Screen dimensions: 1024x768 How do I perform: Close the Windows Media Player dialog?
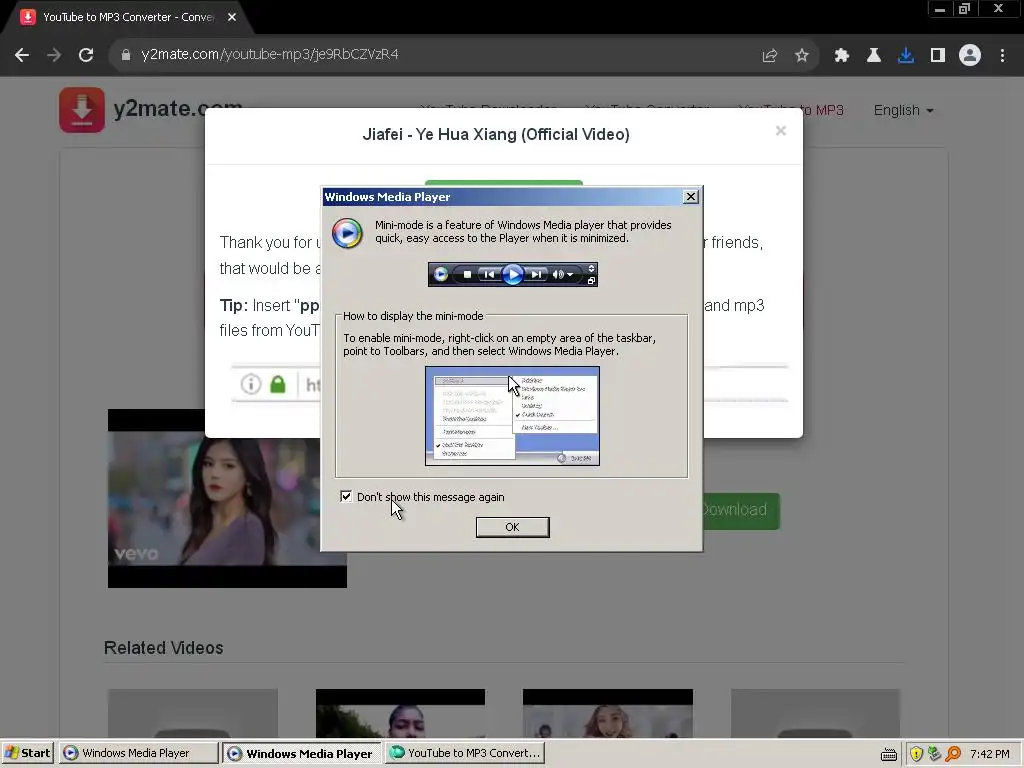pos(690,197)
